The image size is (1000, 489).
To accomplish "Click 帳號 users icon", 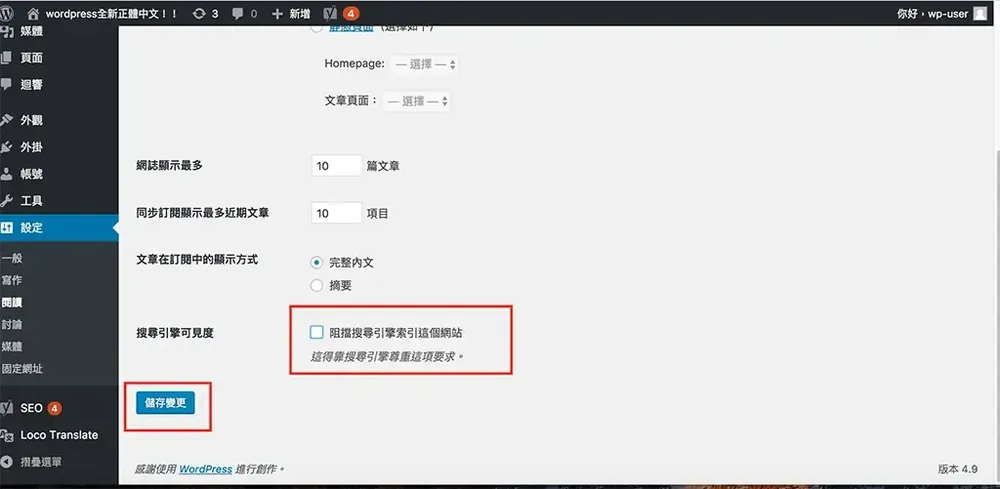I will [x=6, y=174].
